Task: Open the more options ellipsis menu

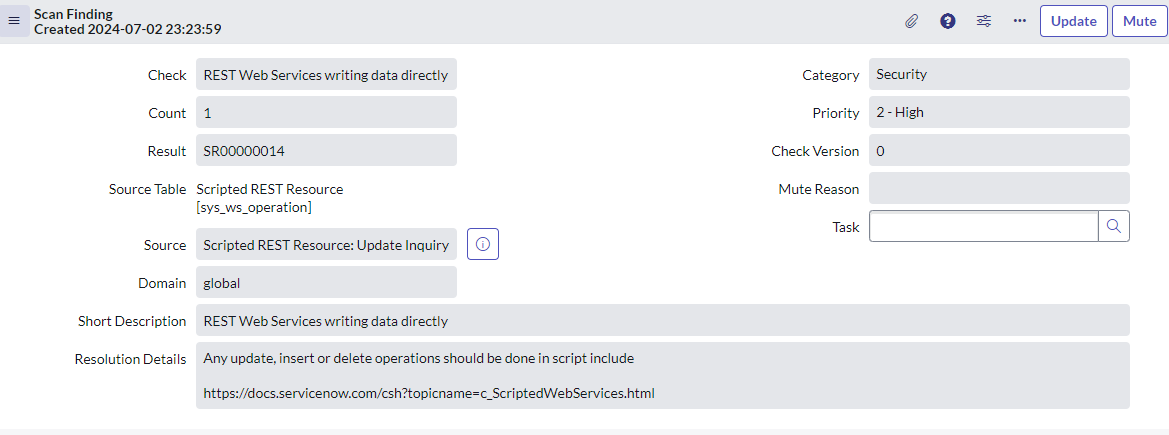Action: (x=1020, y=21)
